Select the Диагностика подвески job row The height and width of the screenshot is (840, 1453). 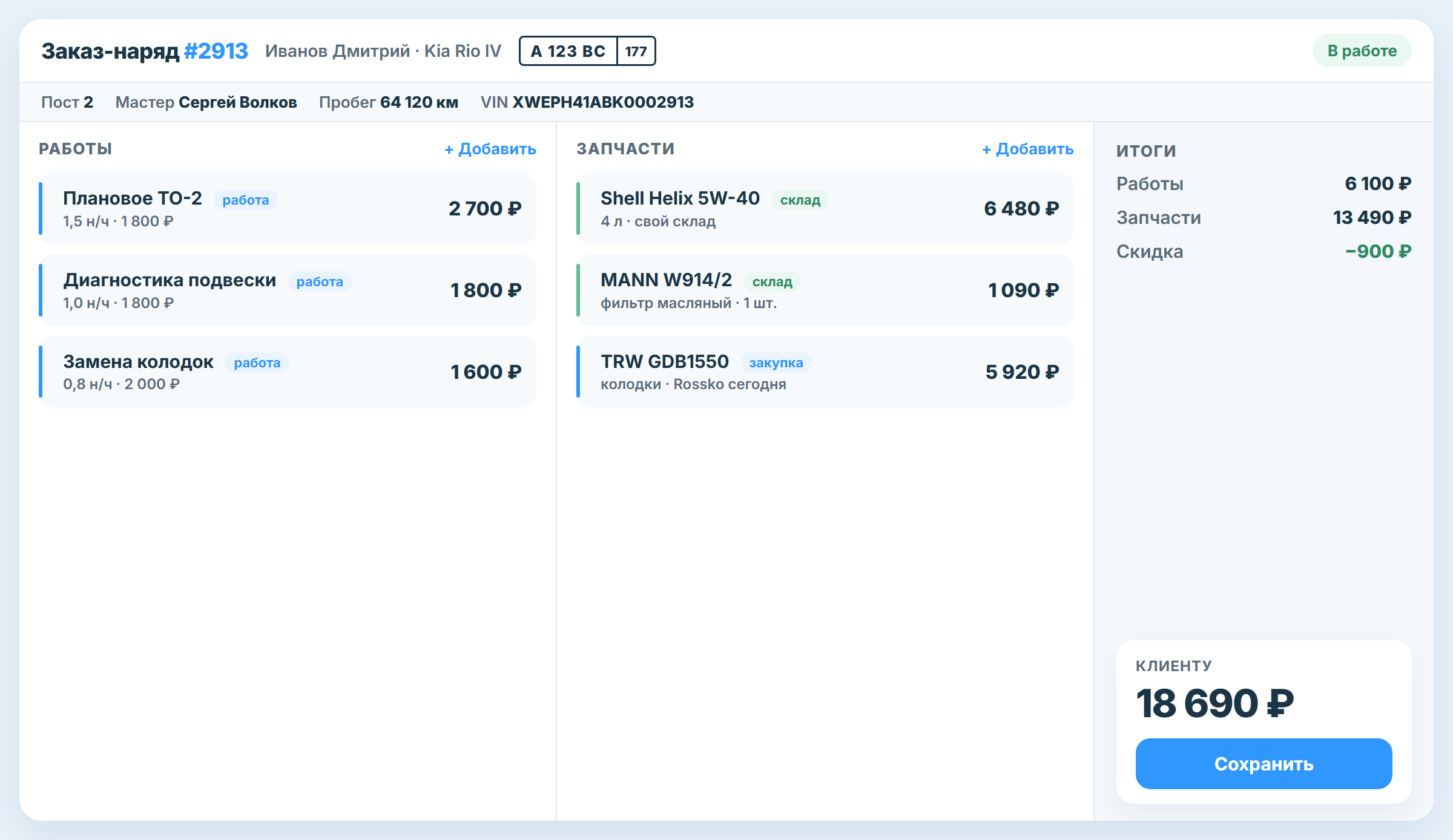point(288,290)
